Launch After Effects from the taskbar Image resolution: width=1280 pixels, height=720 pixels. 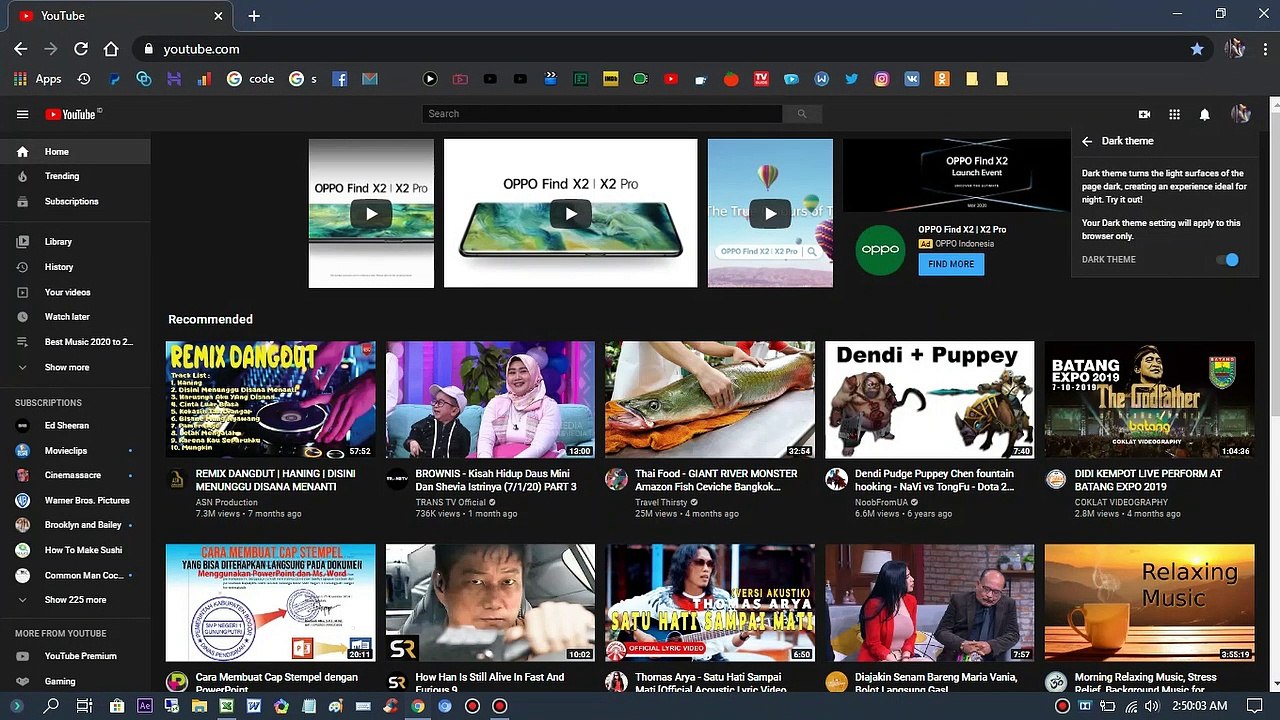(x=145, y=706)
